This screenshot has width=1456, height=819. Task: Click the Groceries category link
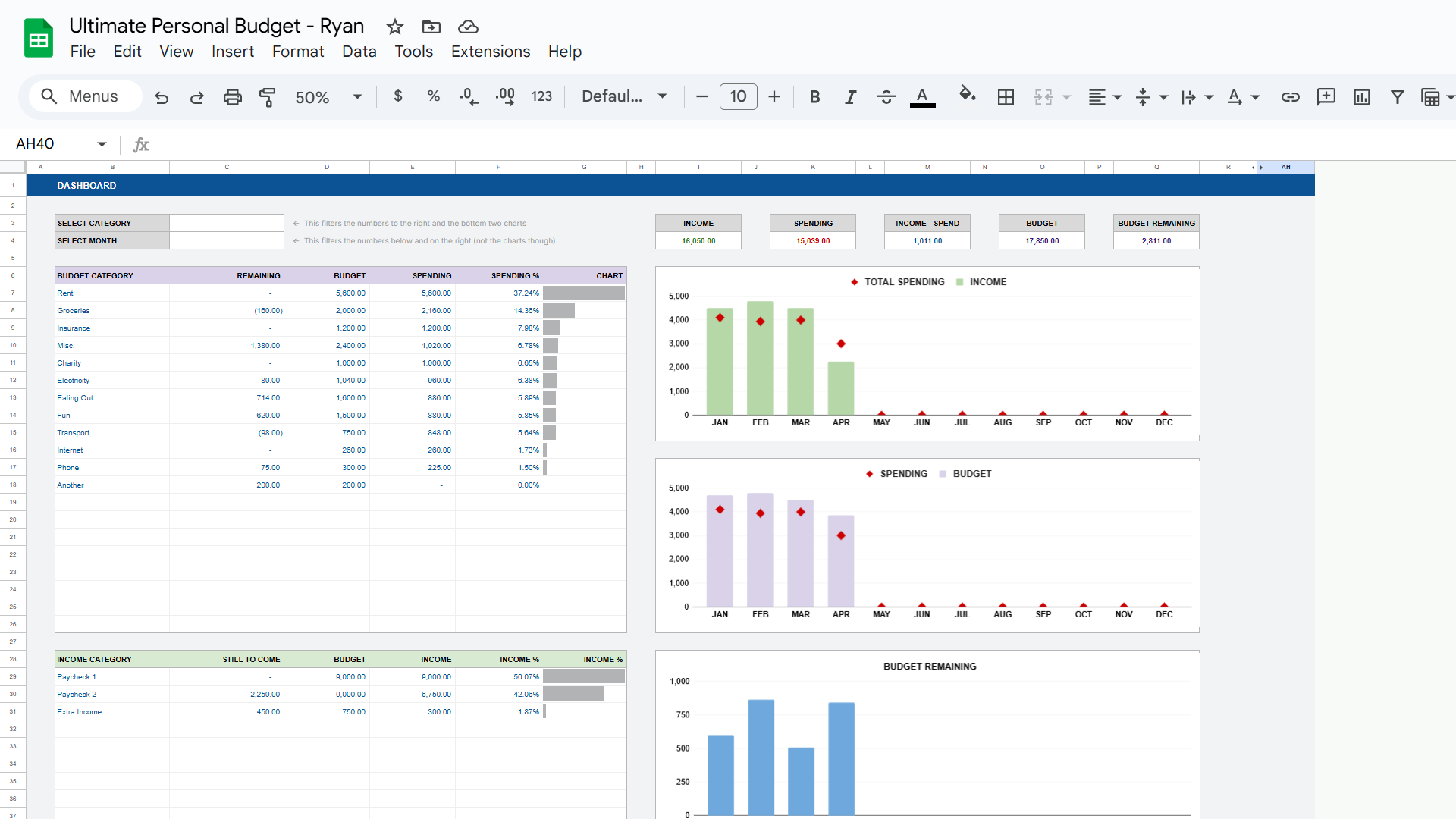click(x=74, y=311)
